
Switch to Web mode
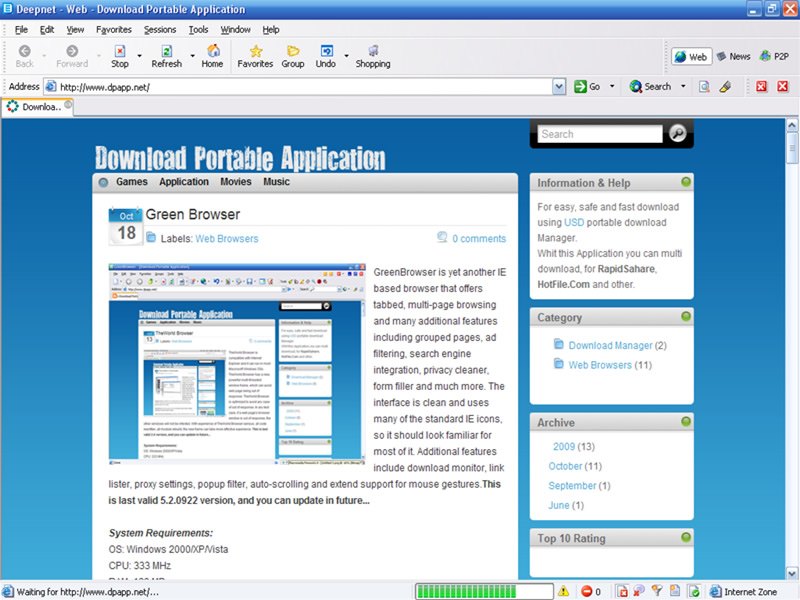[x=691, y=57]
